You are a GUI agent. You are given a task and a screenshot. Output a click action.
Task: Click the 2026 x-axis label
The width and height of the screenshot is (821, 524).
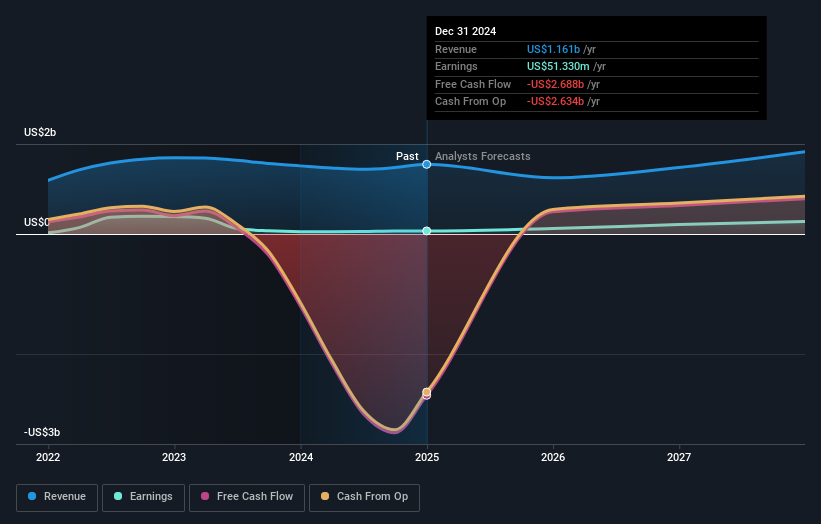click(x=553, y=457)
